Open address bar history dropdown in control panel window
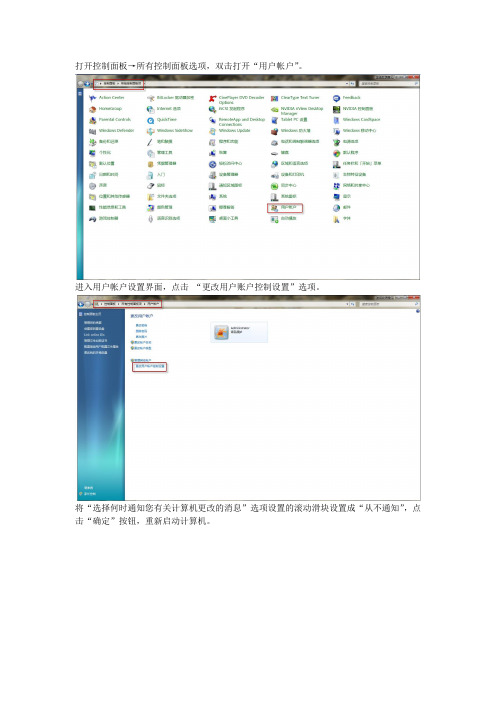The image size is (496, 702). (x=347, y=84)
